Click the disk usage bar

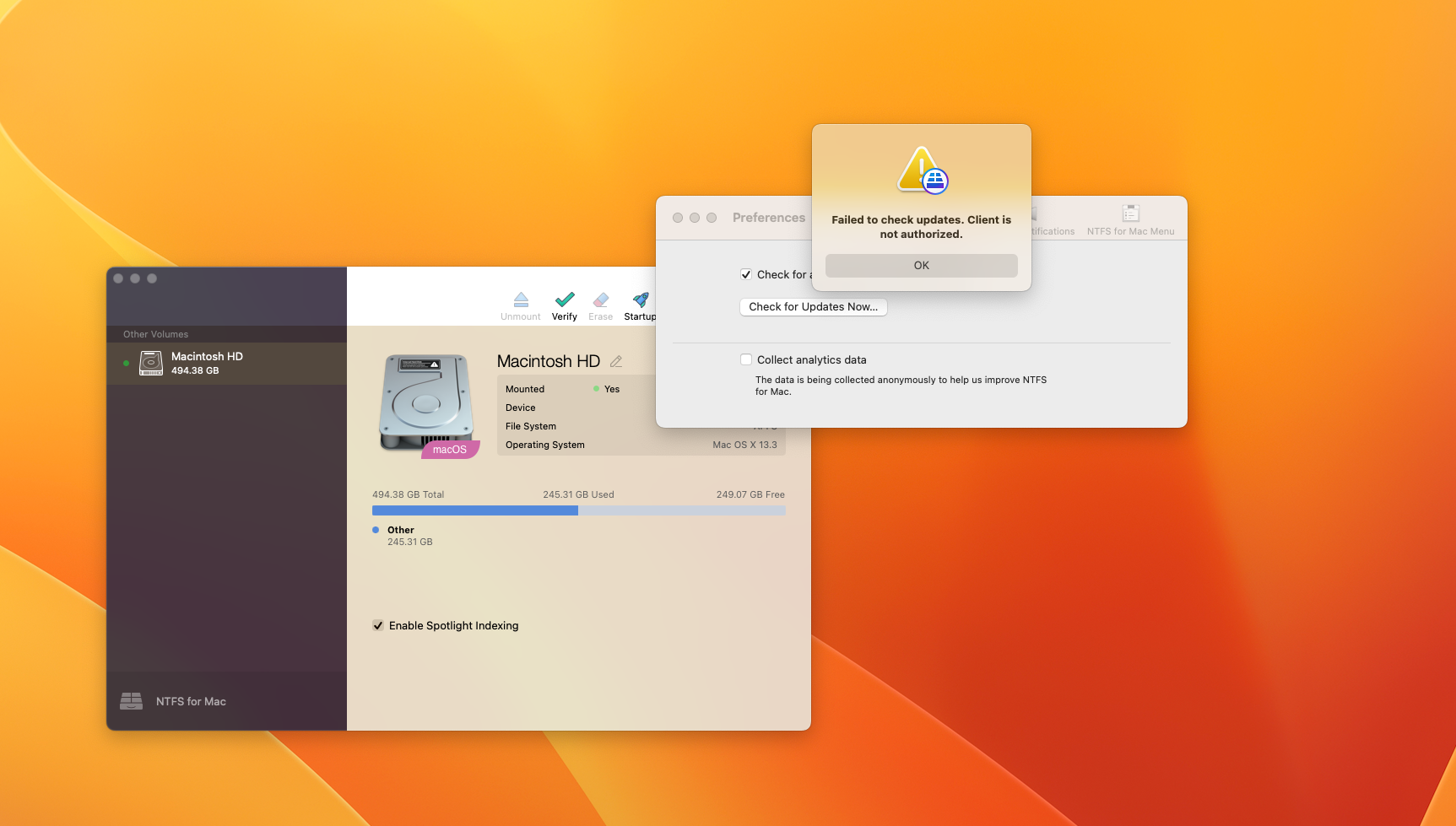pos(579,510)
